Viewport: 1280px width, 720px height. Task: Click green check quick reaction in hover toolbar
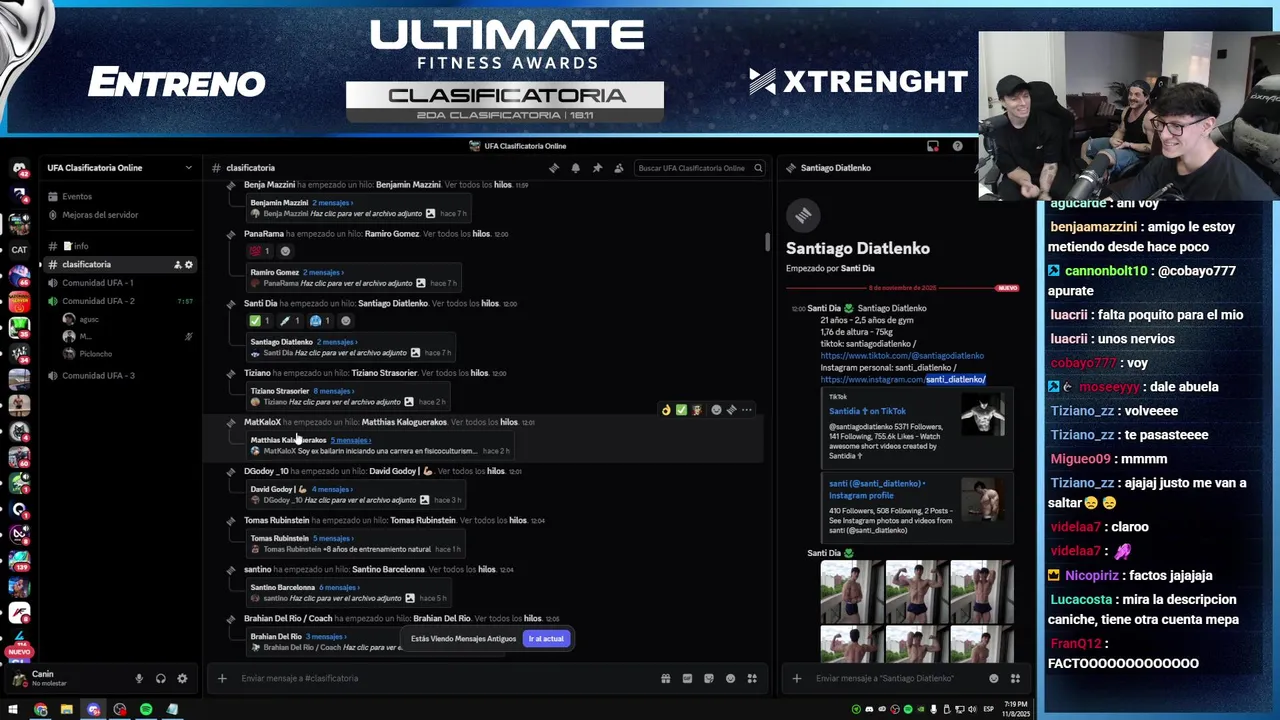(x=681, y=410)
